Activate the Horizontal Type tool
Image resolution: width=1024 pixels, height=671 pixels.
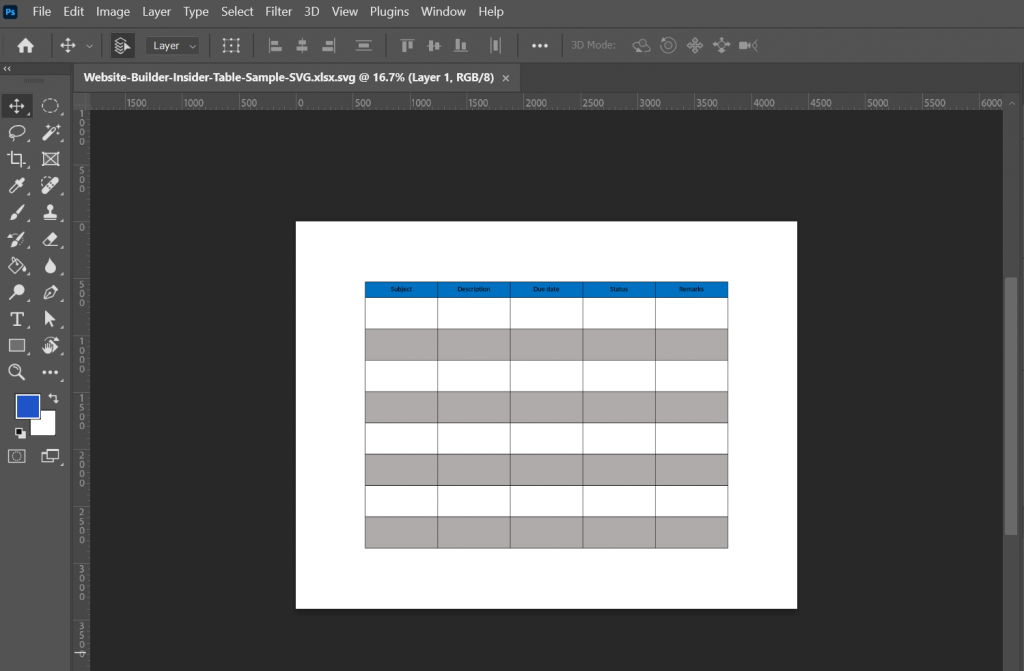click(17, 319)
